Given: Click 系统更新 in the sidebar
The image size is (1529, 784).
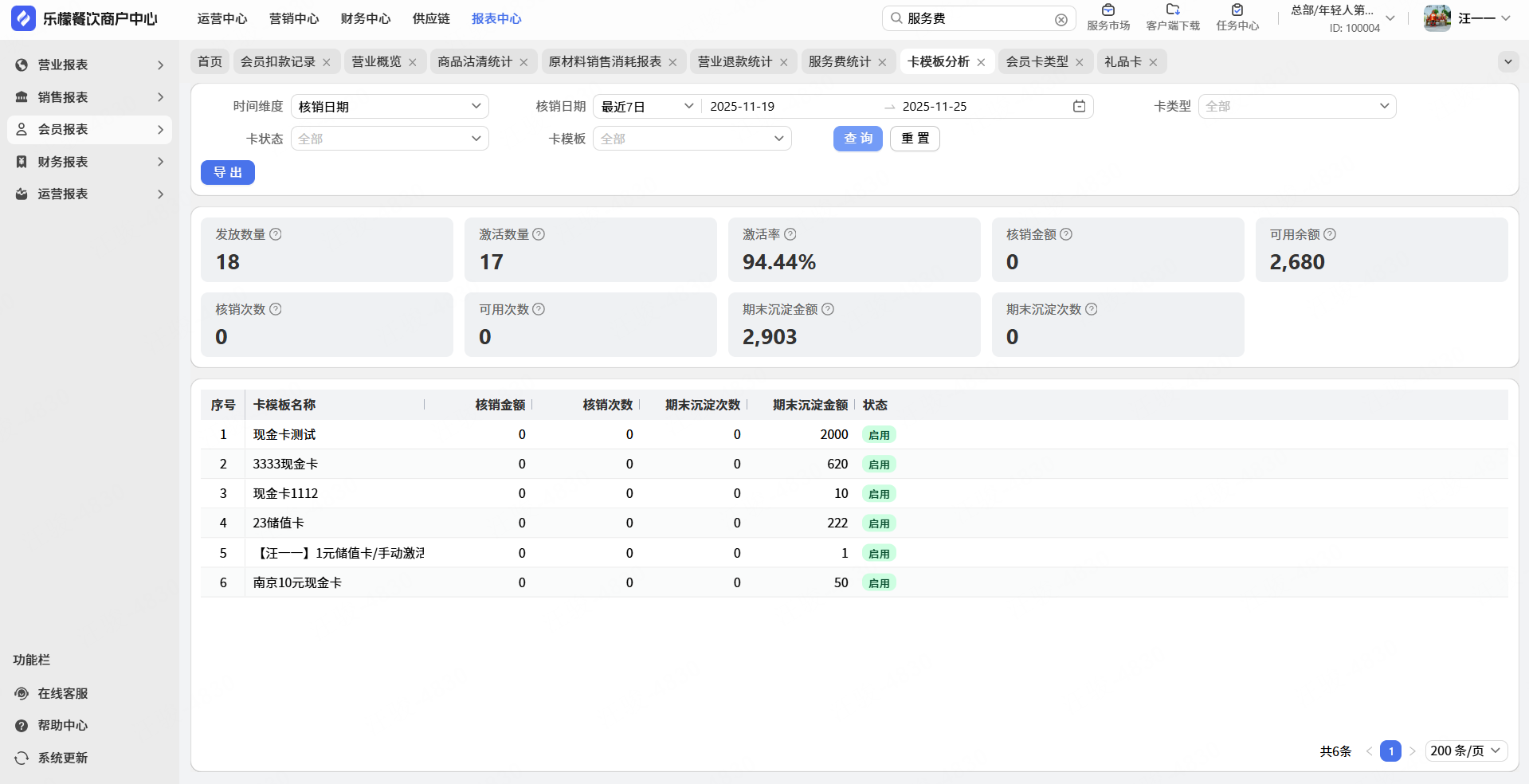Looking at the screenshot, I should (x=63, y=758).
